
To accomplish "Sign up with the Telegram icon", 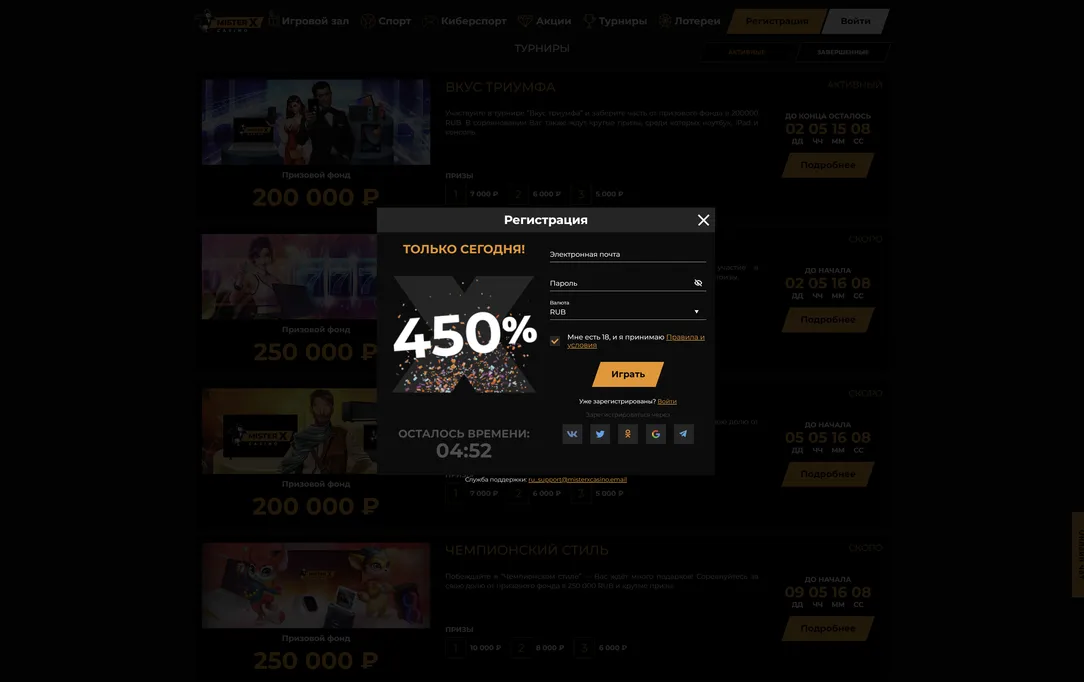I will [684, 434].
